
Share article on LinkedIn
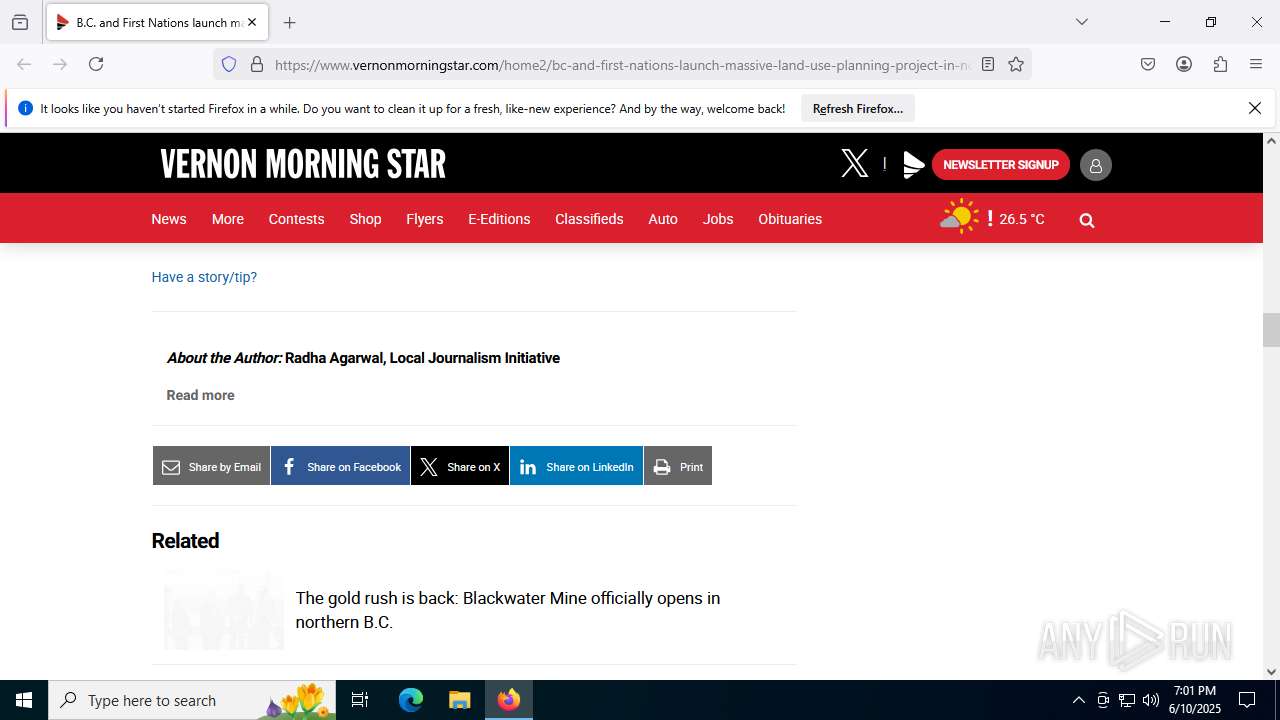coord(576,466)
